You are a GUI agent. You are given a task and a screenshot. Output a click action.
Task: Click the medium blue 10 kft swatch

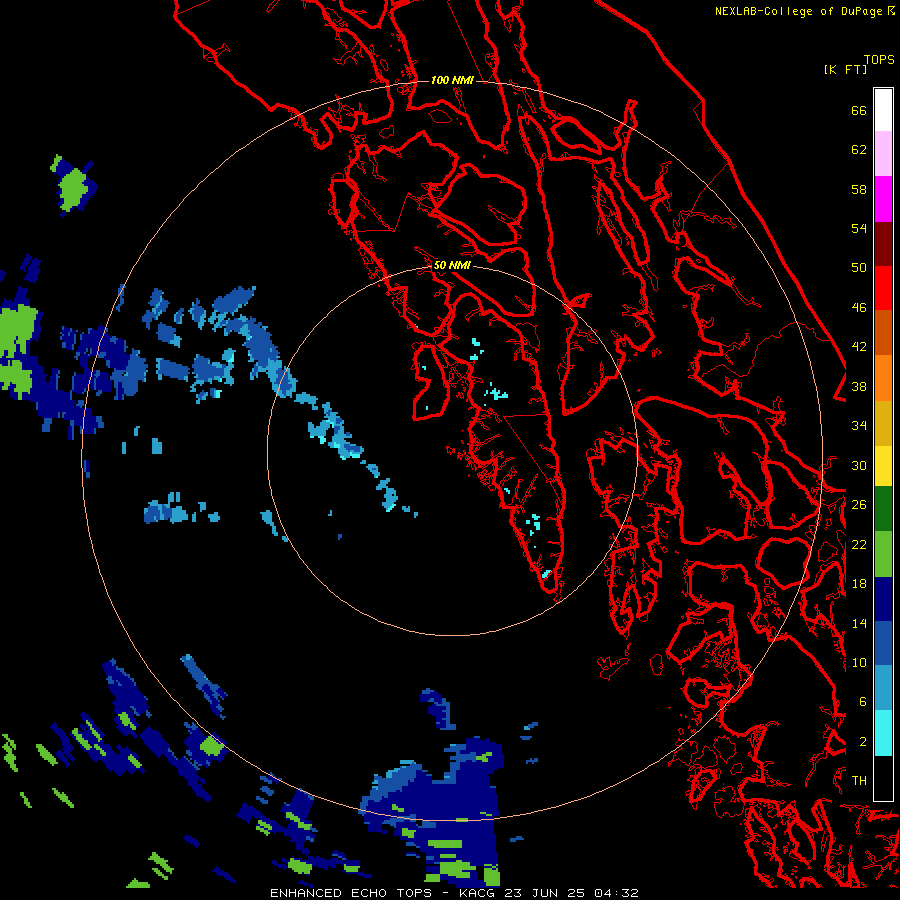click(x=883, y=644)
